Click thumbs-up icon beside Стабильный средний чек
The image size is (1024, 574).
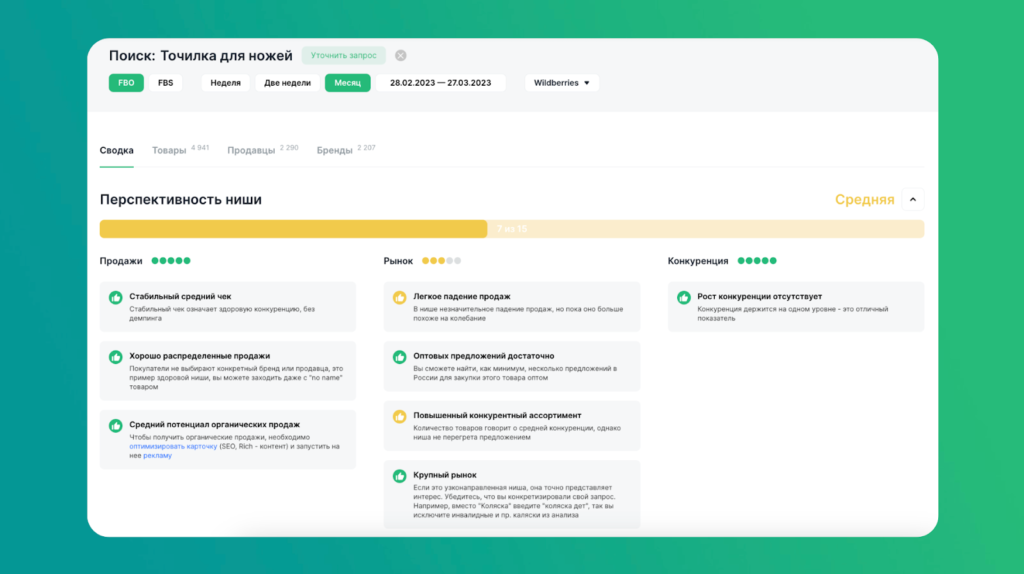pyautogui.click(x=116, y=298)
